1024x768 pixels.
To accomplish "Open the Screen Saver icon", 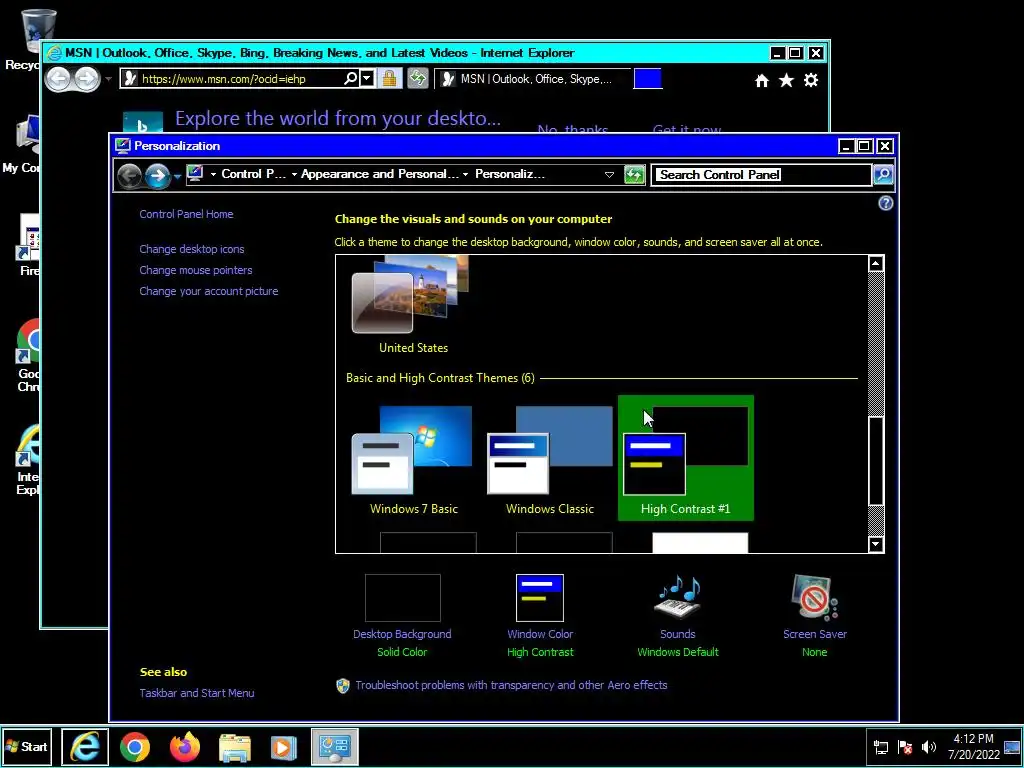I will pos(814,598).
